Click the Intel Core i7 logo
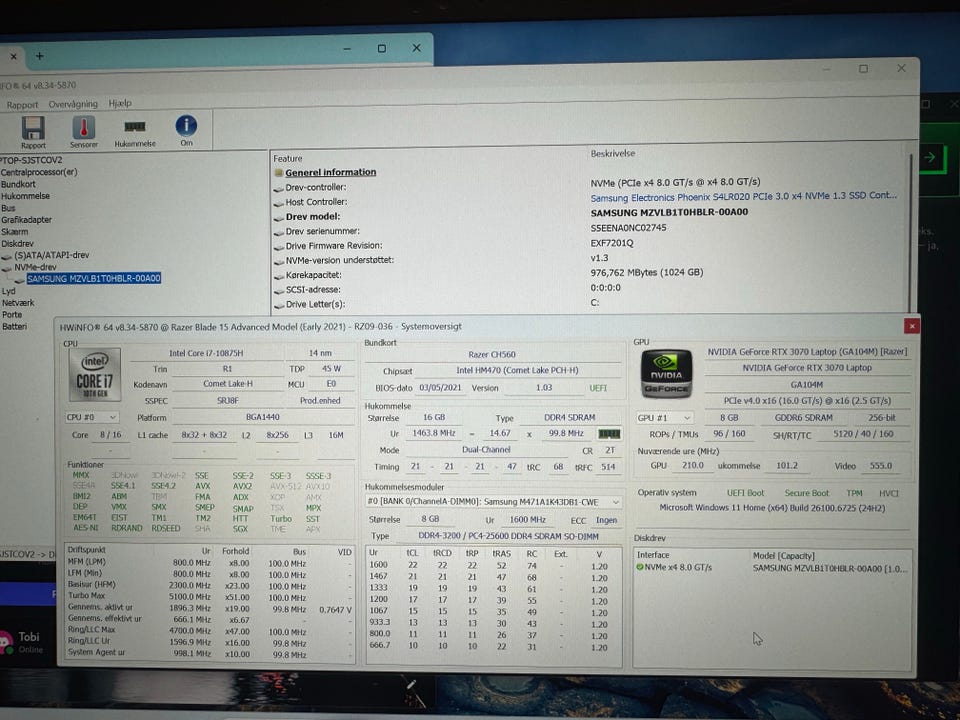Screen dimensions: 960x720 point(95,376)
